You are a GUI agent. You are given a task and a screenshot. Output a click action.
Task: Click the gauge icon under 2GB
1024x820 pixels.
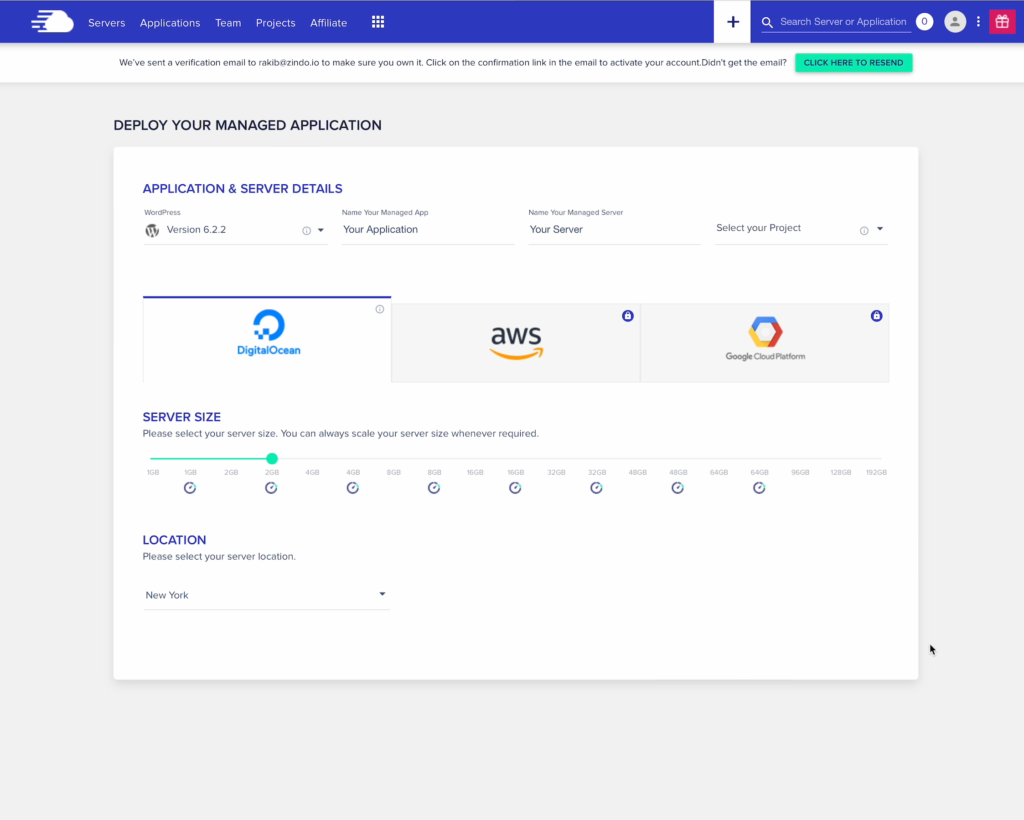271,488
